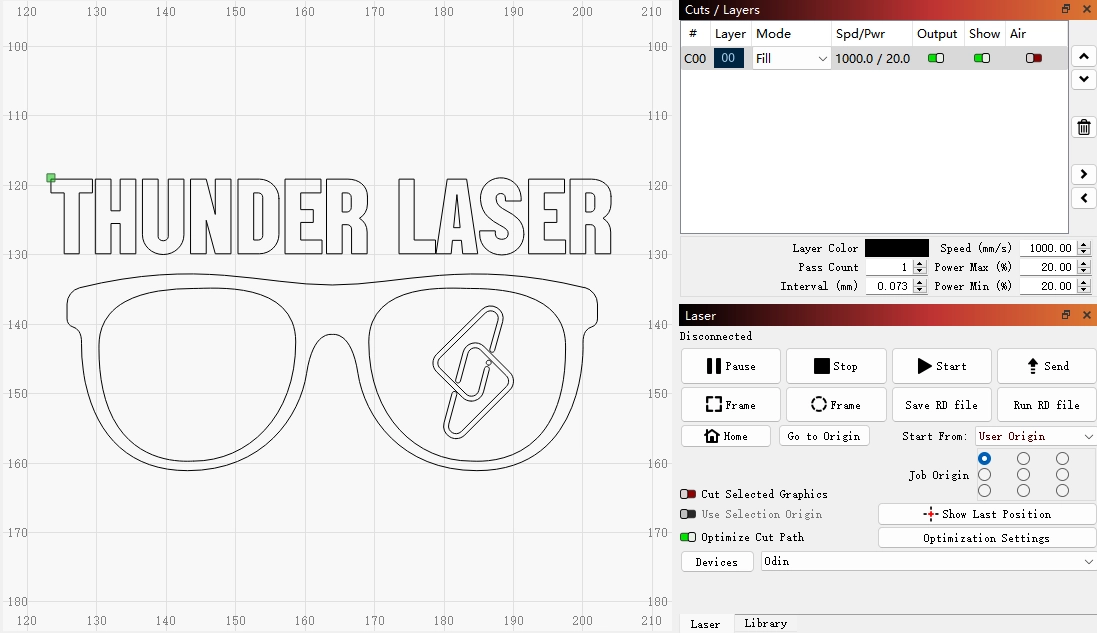Pause the laser job
The width and height of the screenshot is (1097, 633).
730,366
